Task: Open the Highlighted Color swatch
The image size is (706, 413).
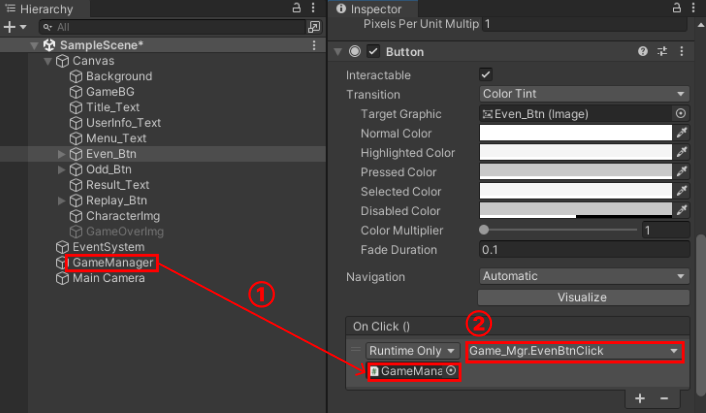Action: point(575,152)
